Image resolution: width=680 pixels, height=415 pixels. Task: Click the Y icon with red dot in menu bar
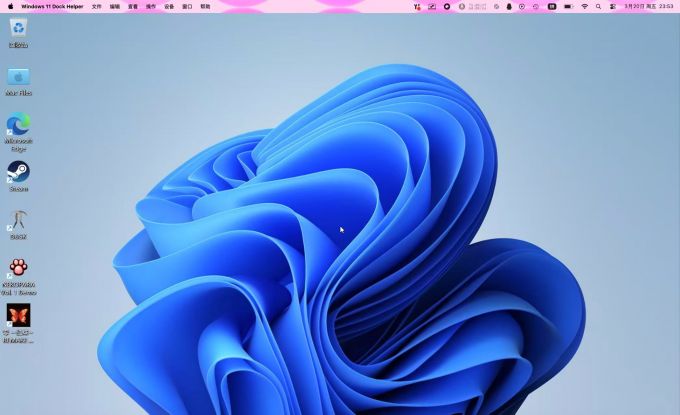pyautogui.click(x=417, y=7)
